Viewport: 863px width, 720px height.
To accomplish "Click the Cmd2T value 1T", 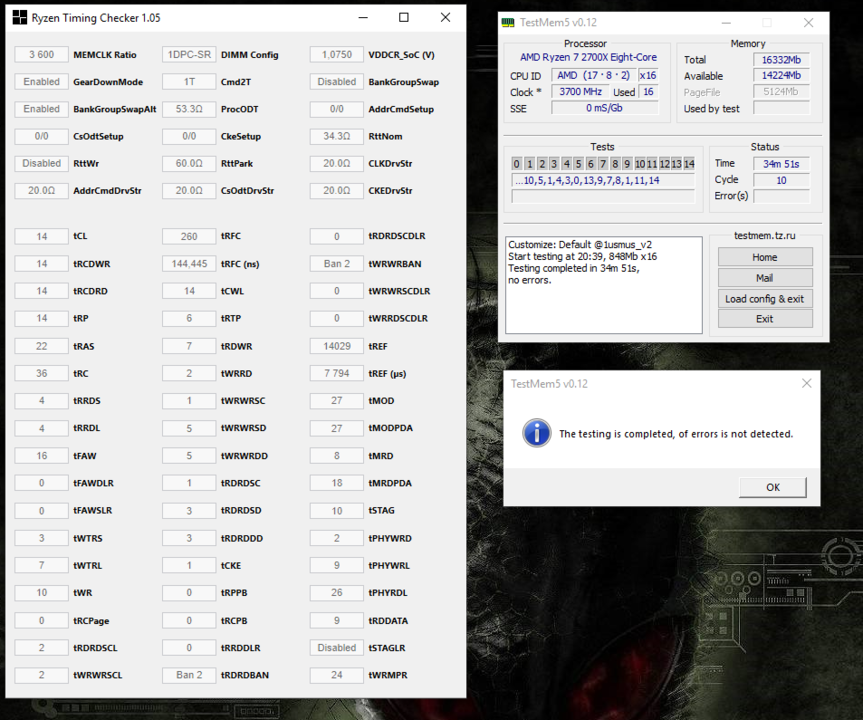I will 189,81.
